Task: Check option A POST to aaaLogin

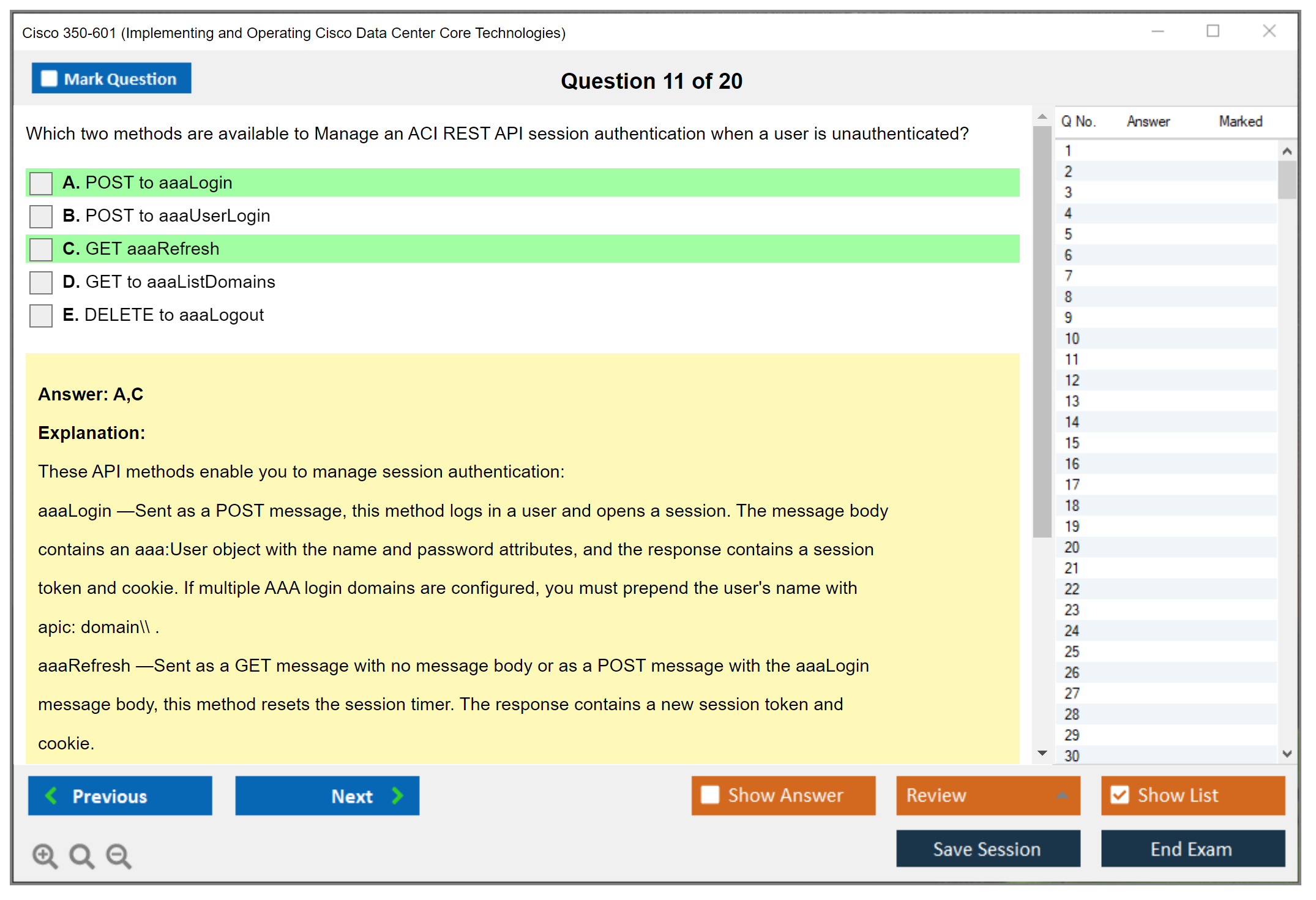Action: [x=41, y=183]
